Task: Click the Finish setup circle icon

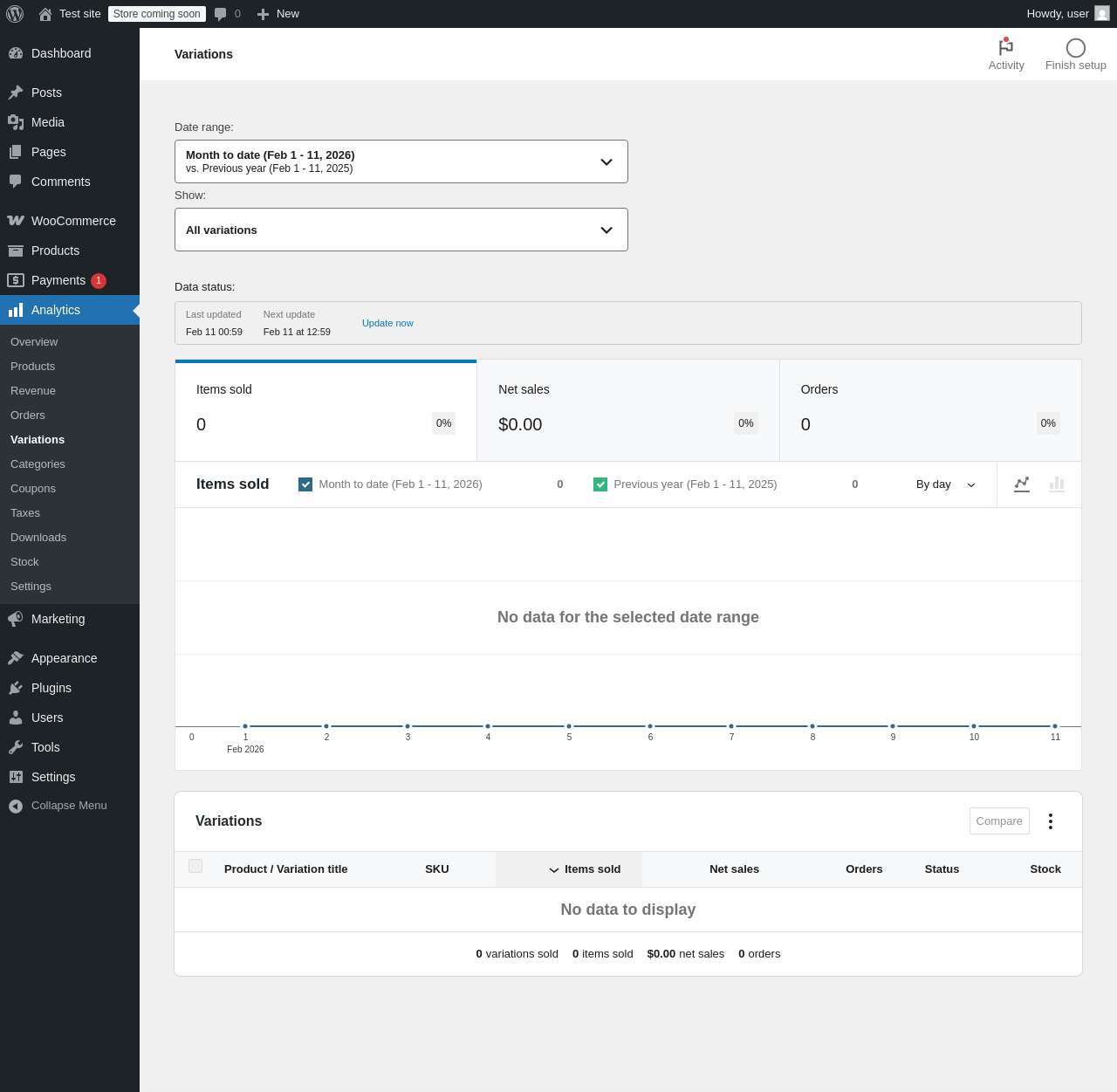Action: pos(1075,49)
